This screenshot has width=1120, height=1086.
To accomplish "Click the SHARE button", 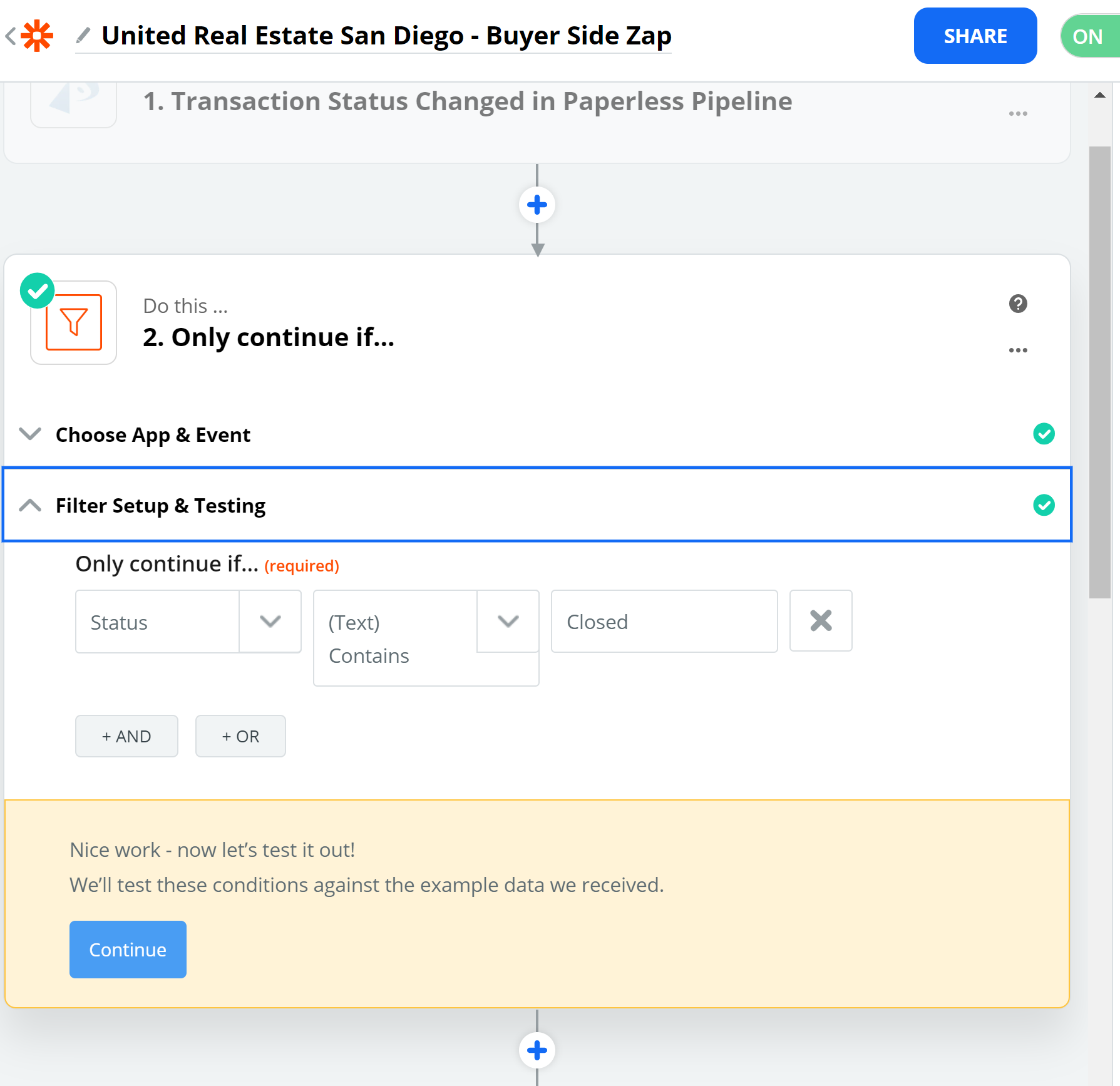I will pos(975,36).
